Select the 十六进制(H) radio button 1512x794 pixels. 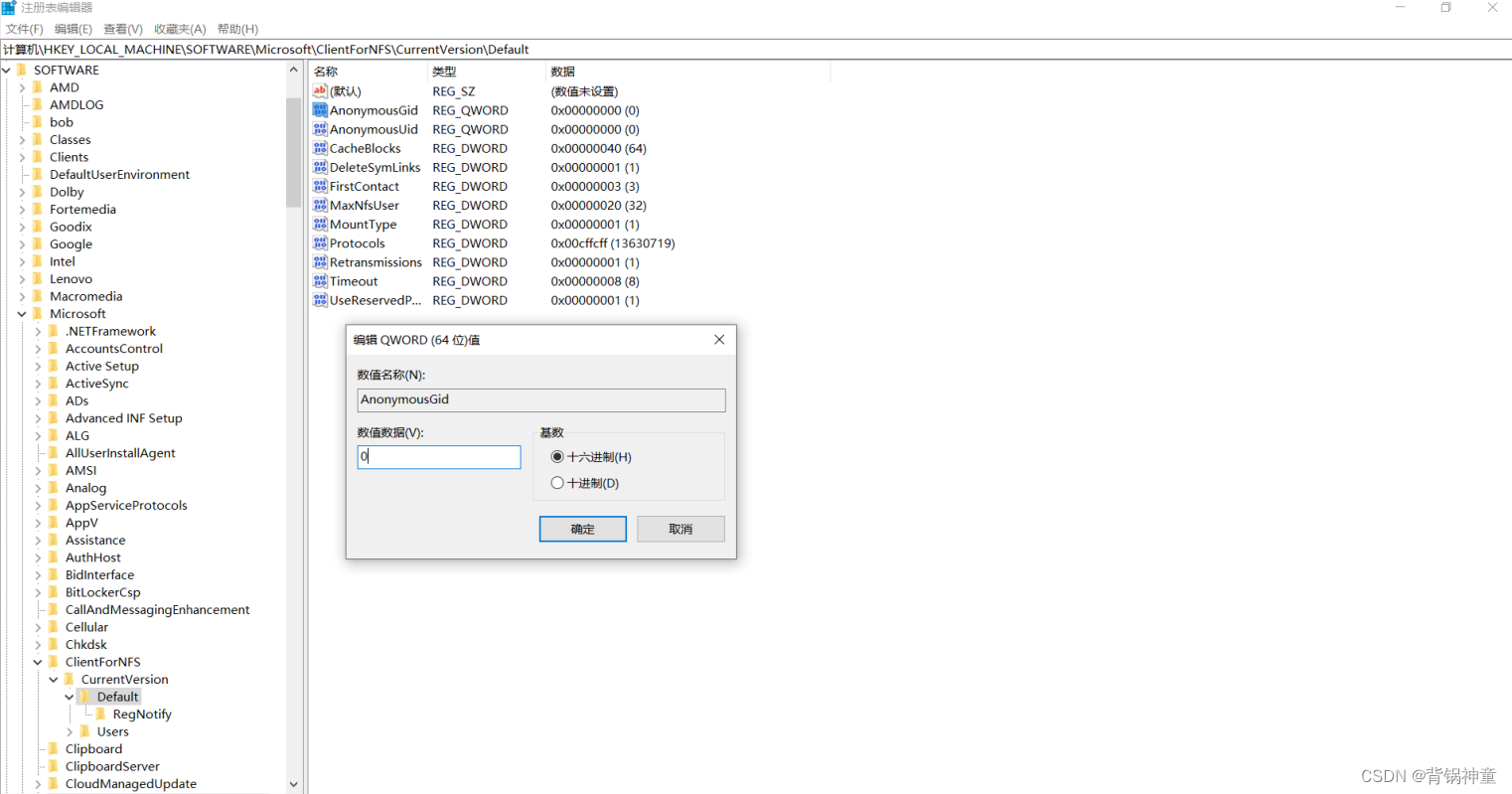click(x=557, y=457)
